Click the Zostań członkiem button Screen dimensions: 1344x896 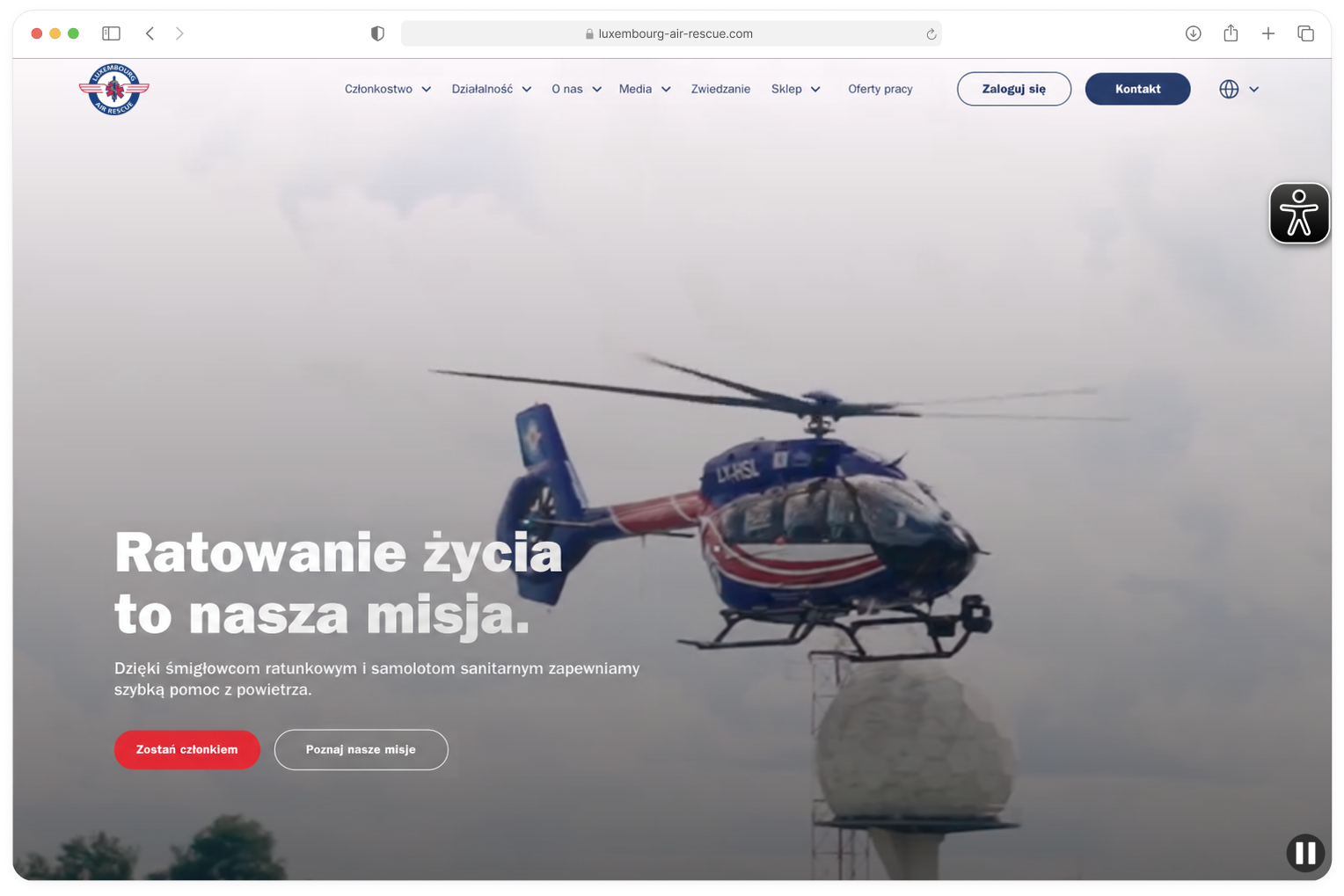coord(187,750)
